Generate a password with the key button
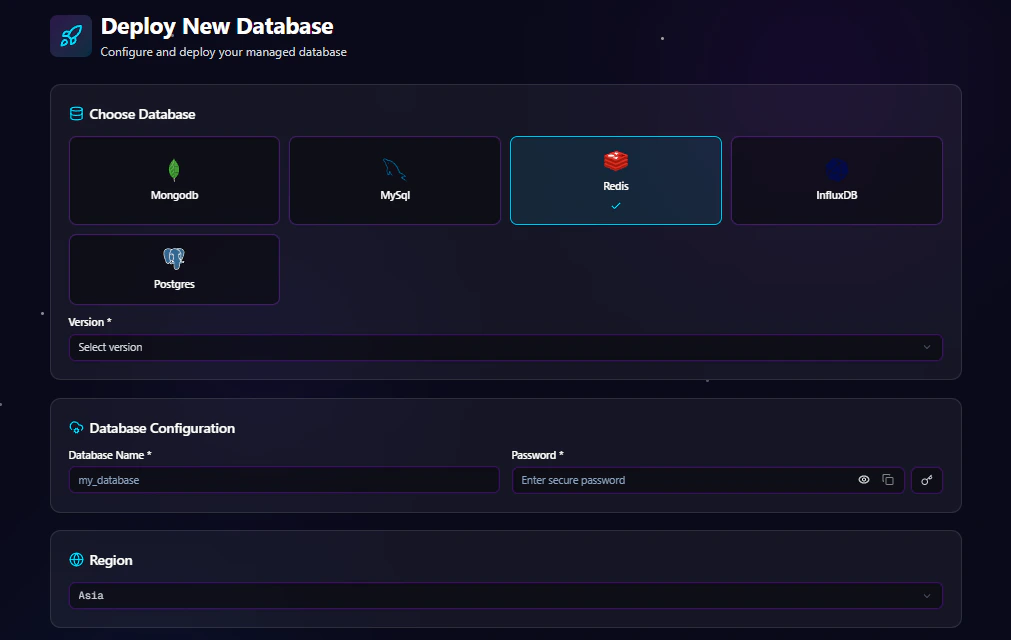 click(x=927, y=480)
